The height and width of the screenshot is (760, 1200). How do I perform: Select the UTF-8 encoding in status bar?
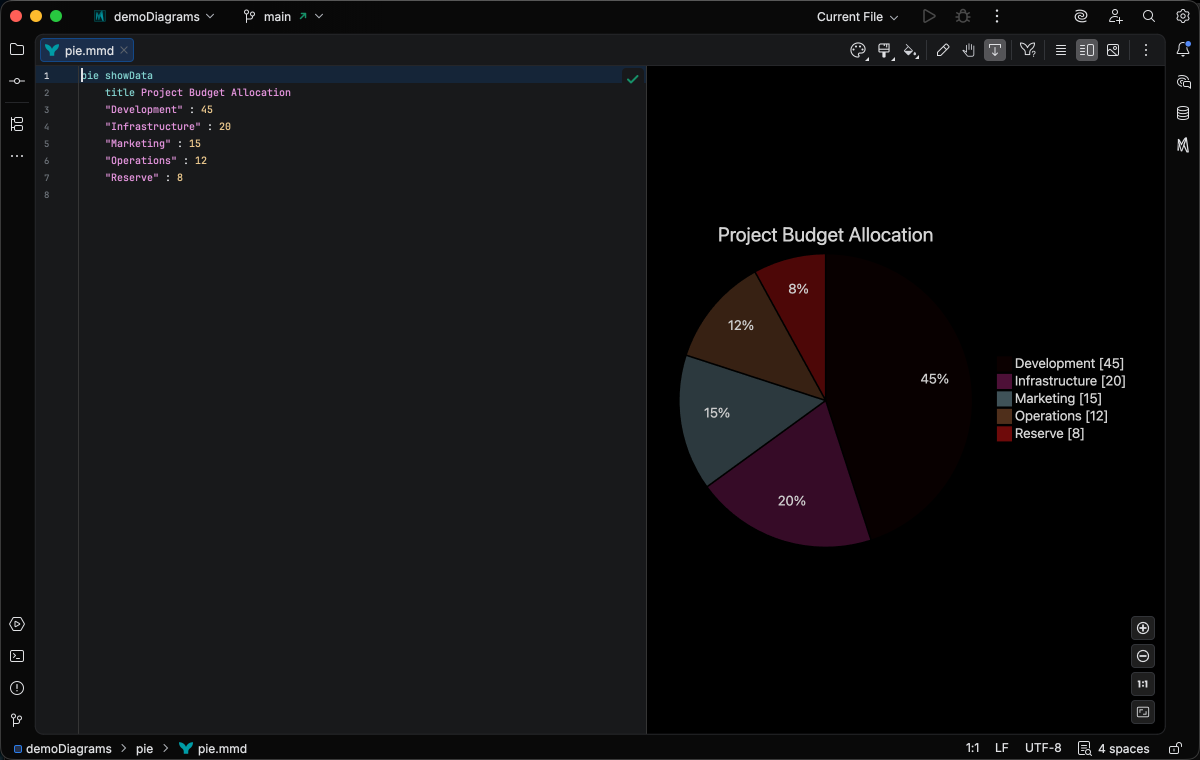click(1043, 748)
